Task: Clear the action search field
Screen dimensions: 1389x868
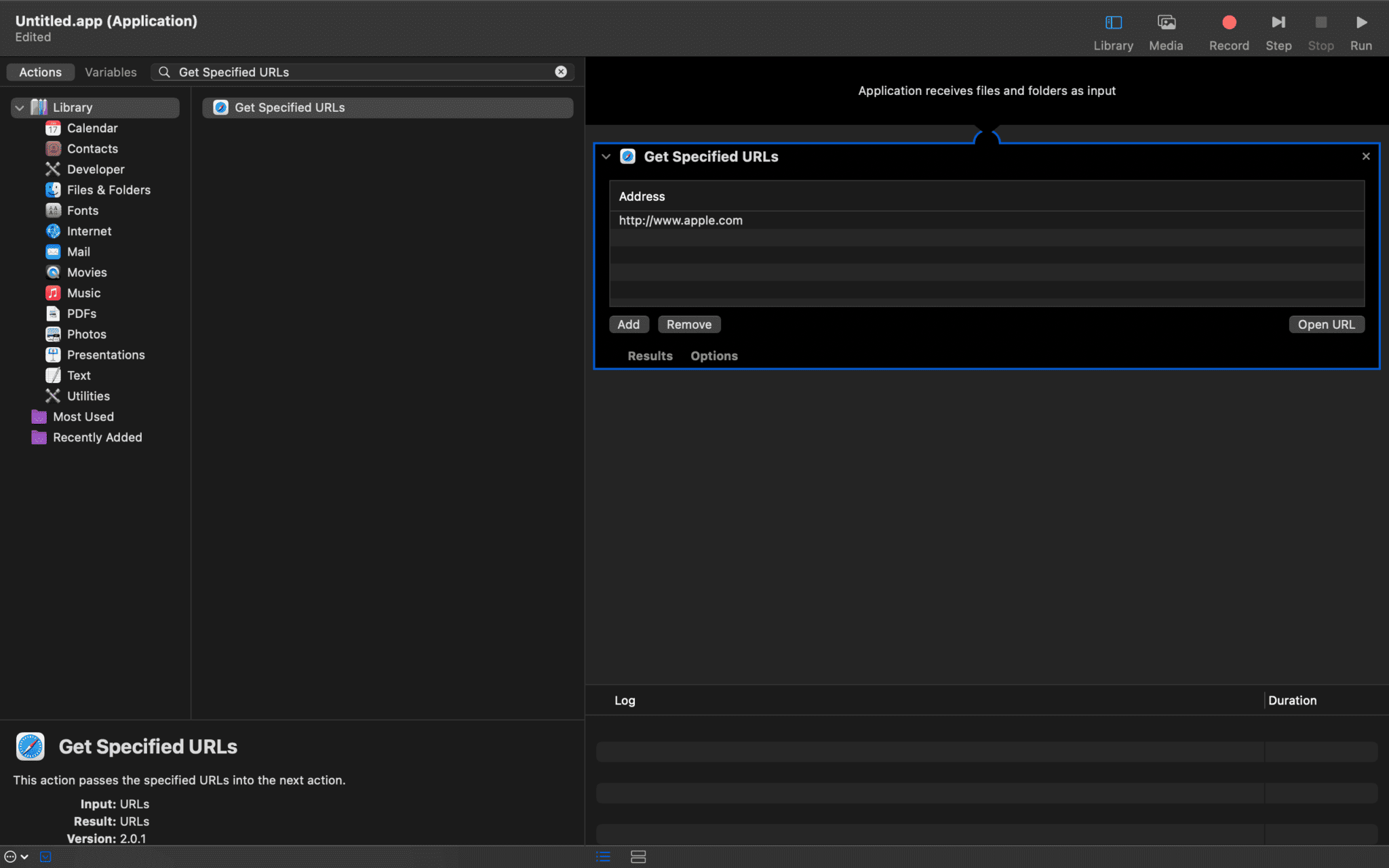Action: pos(561,72)
